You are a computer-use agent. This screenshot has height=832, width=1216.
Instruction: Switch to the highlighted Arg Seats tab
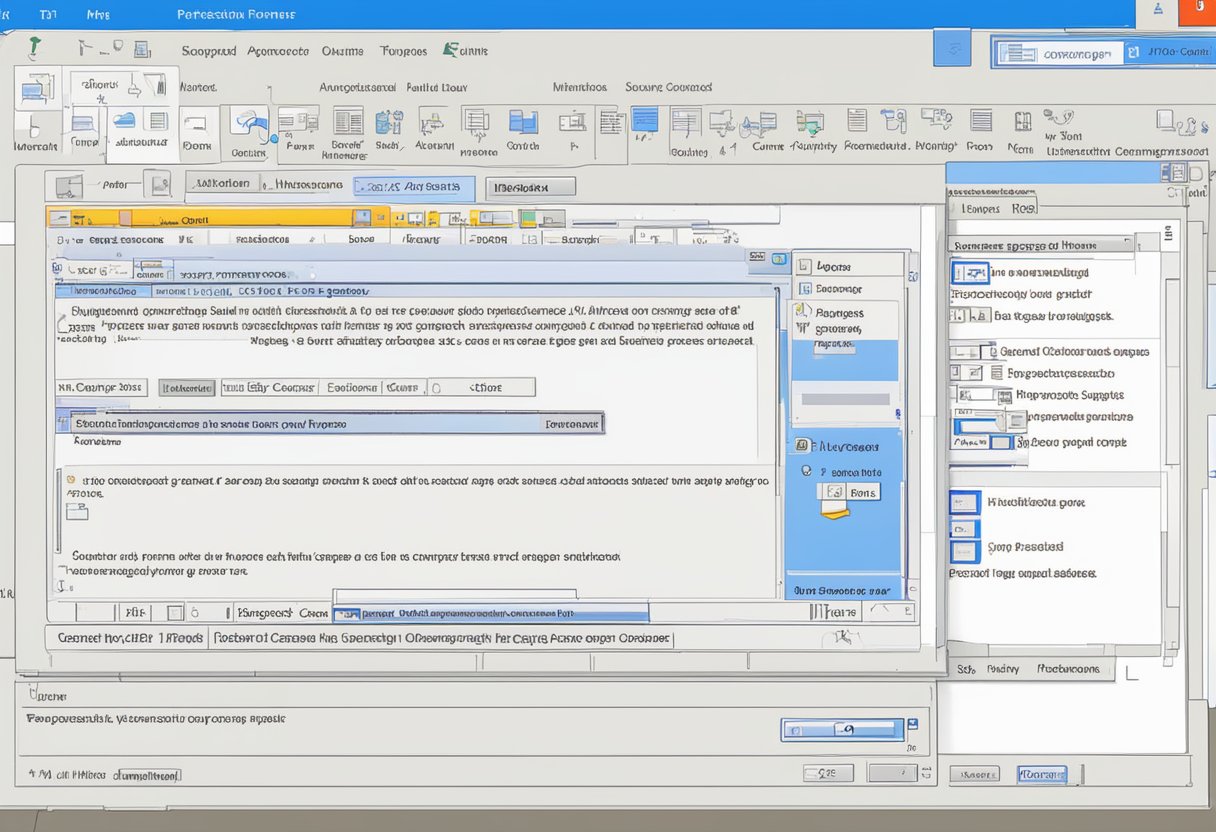coord(415,188)
